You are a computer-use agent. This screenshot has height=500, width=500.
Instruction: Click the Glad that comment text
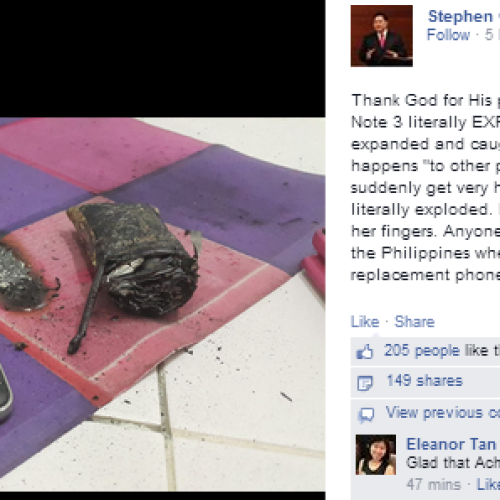[453, 463]
